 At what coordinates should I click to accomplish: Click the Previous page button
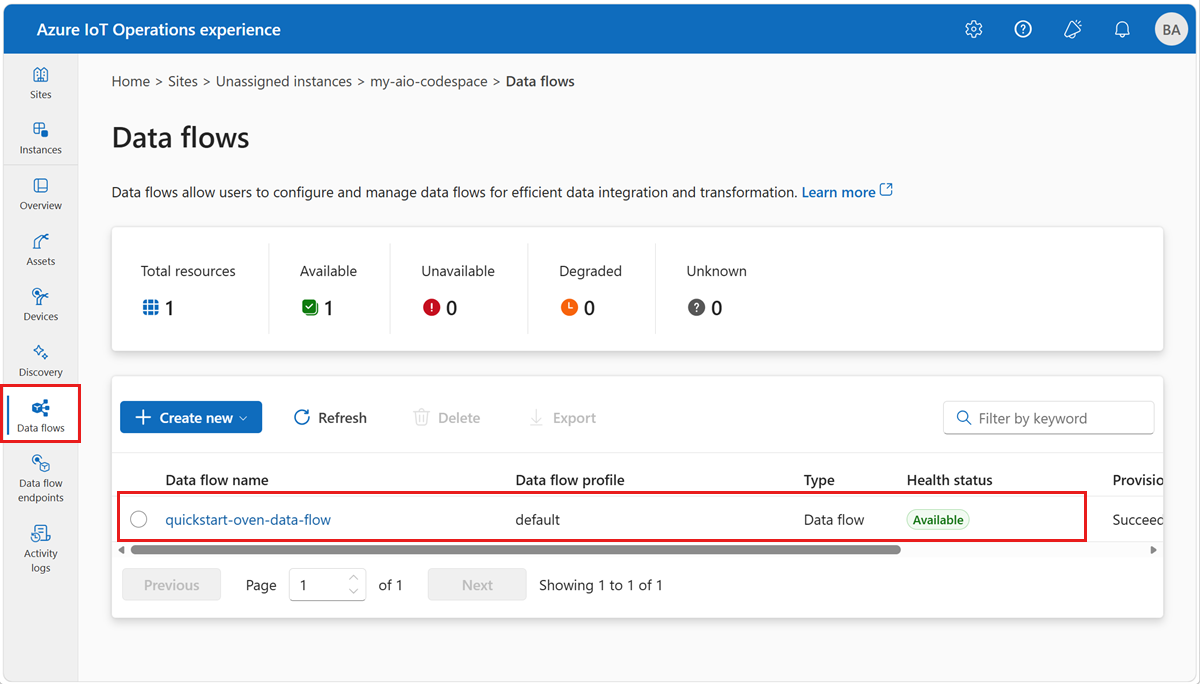[x=171, y=585]
